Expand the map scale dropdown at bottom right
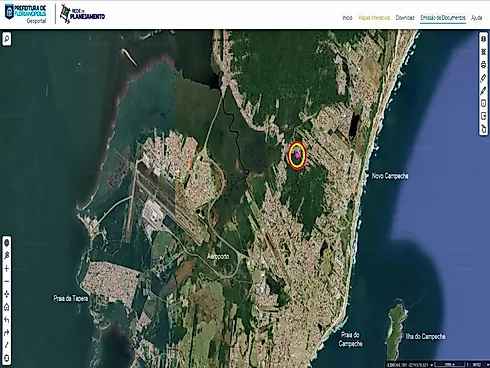Viewport: 490px width, 368px height. (x=488, y=365)
